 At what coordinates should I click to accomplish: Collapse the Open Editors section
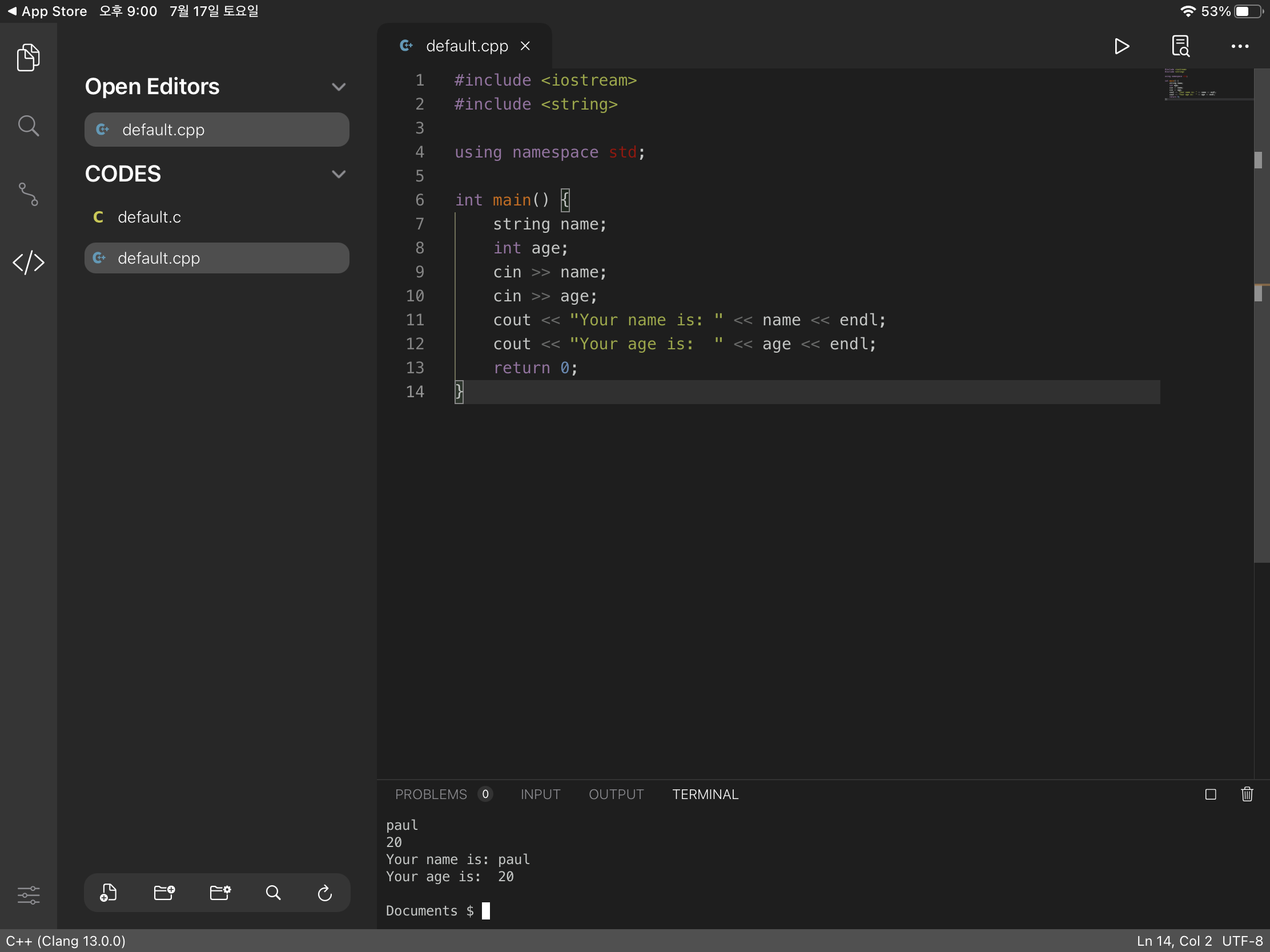click(339, 87)
